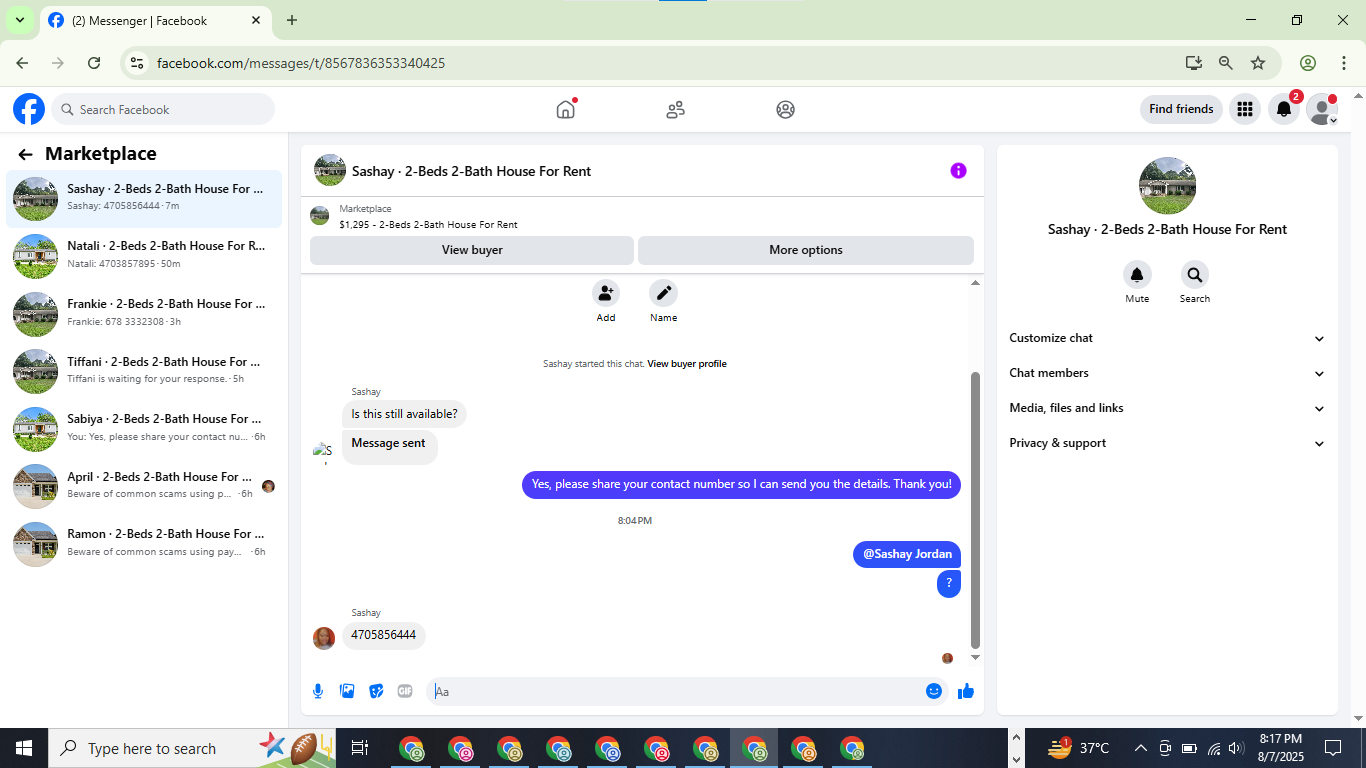Viewport: 1366px width, 768px height.
Task: Open a new browser tab
Action: [292, 20]
